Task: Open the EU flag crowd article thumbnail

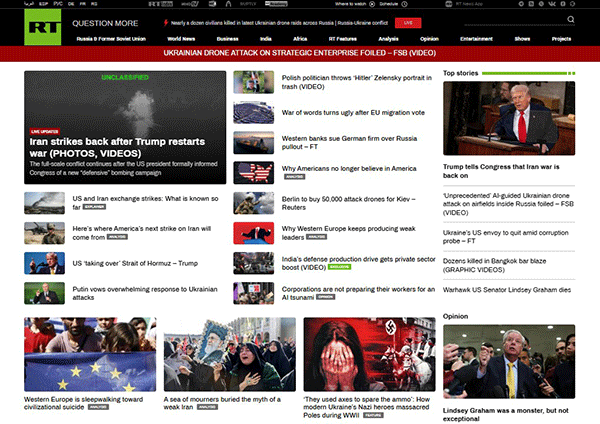Action: point(90,354)
